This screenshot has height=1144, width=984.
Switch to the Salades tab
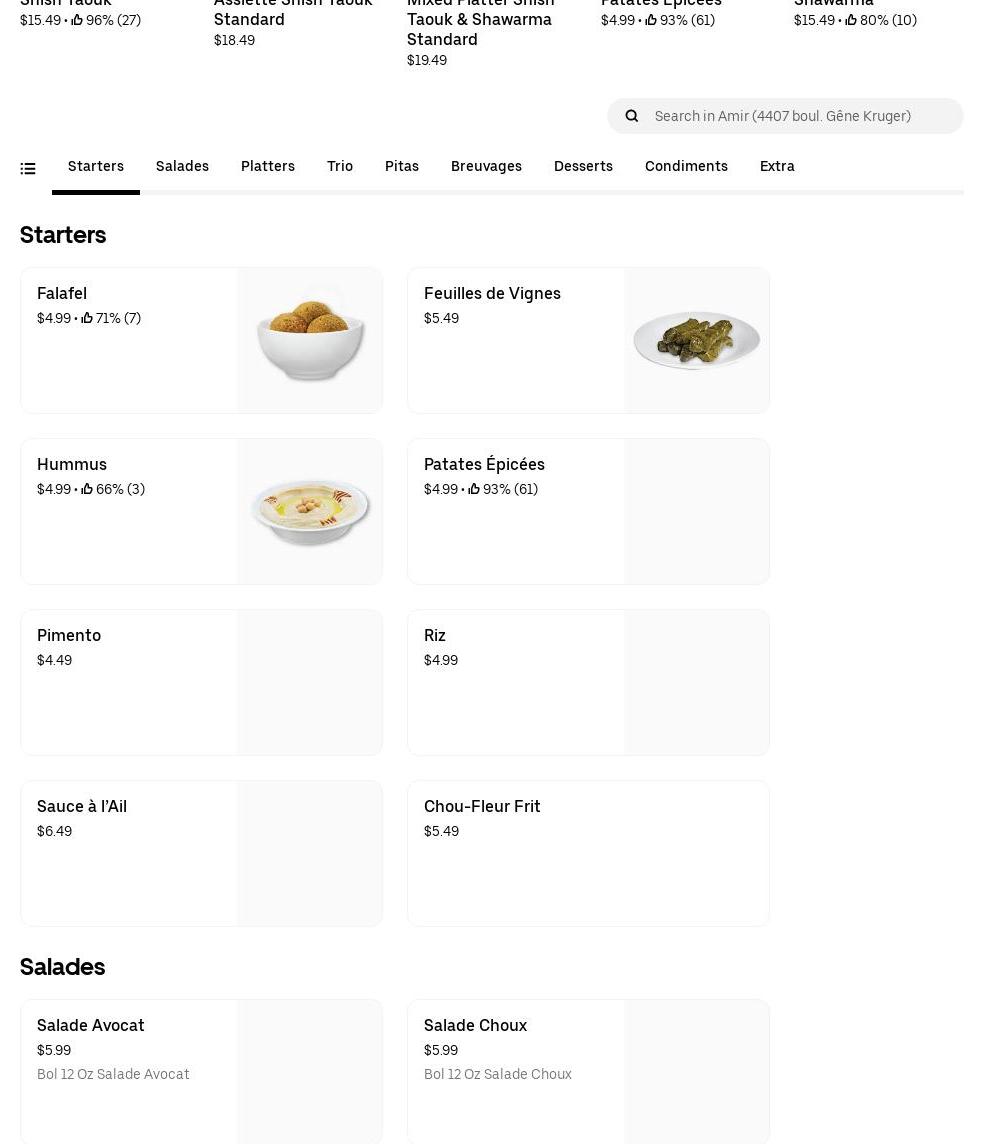click(x=182, y=166)
